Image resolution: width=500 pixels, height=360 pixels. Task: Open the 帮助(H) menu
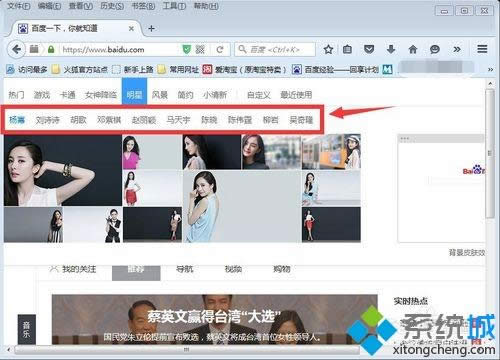(206, 6)
